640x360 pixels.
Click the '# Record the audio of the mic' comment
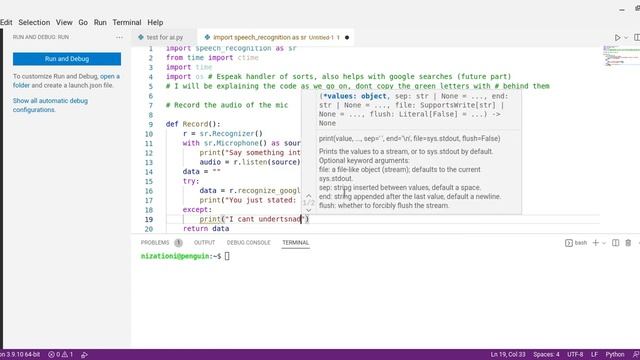click(227, 105)
